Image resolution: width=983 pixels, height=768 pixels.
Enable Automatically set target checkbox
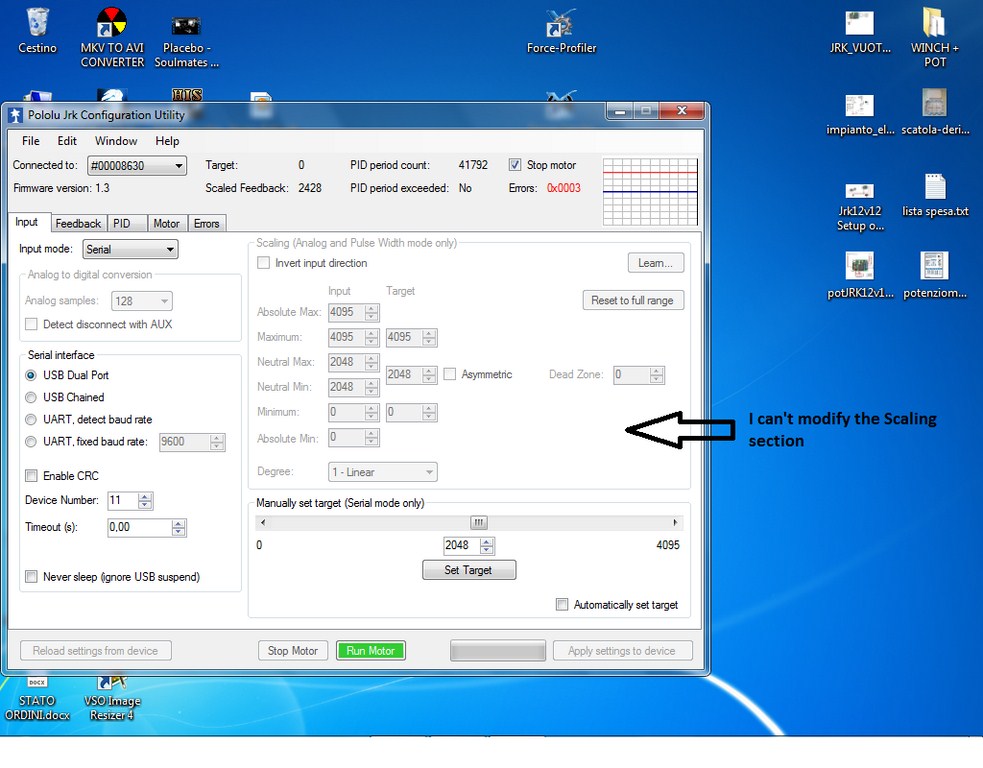(x=562, y=604)
